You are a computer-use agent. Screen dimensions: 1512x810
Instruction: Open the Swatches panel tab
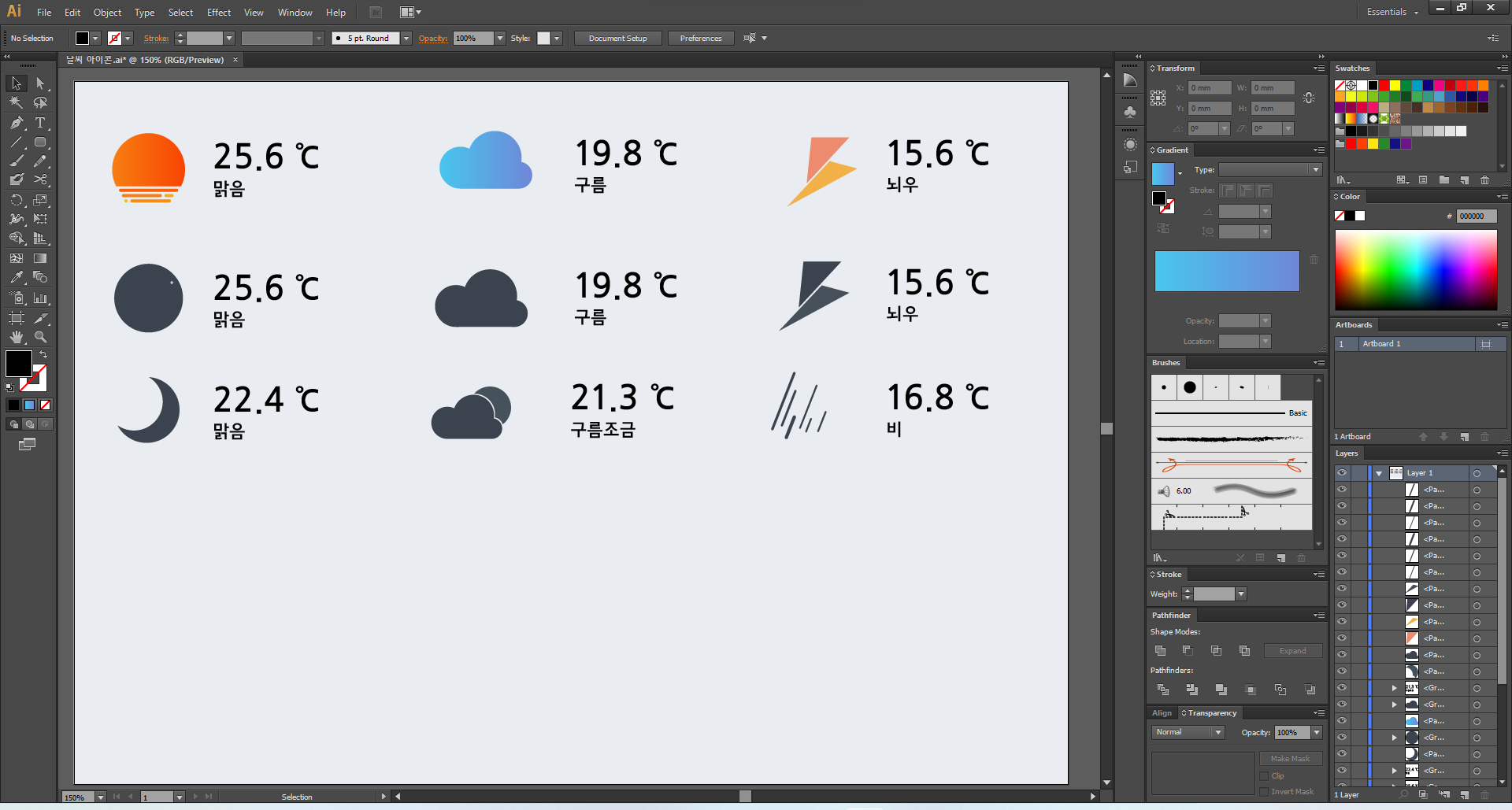point(1352,68)
